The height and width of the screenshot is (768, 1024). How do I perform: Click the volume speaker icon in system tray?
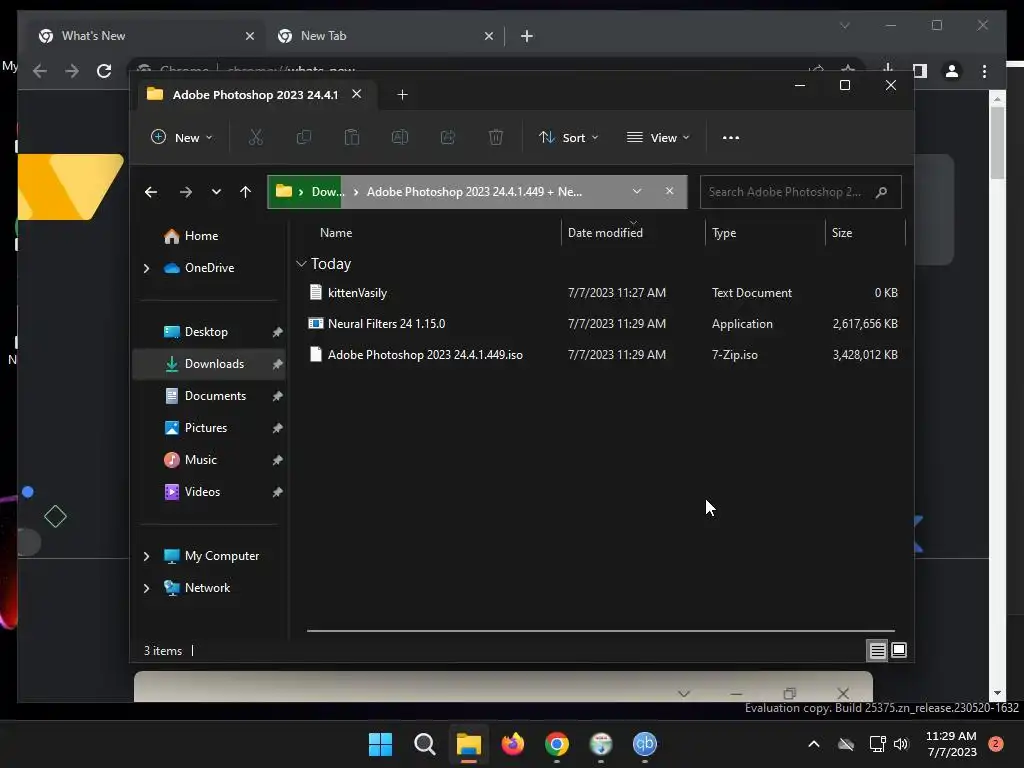click(x=901, y=744)
